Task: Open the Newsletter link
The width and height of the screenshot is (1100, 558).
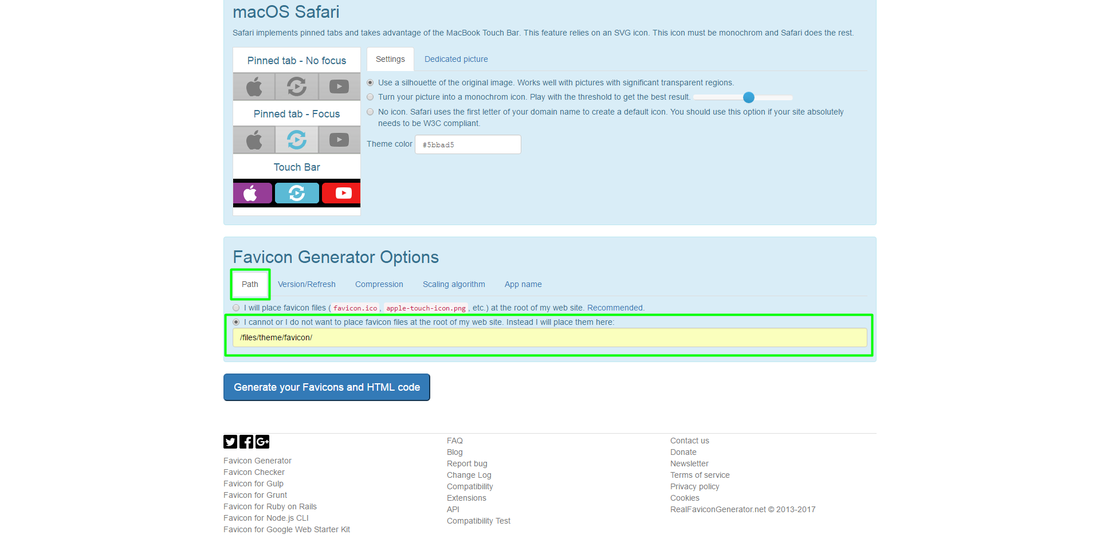Action: [690, 464]
